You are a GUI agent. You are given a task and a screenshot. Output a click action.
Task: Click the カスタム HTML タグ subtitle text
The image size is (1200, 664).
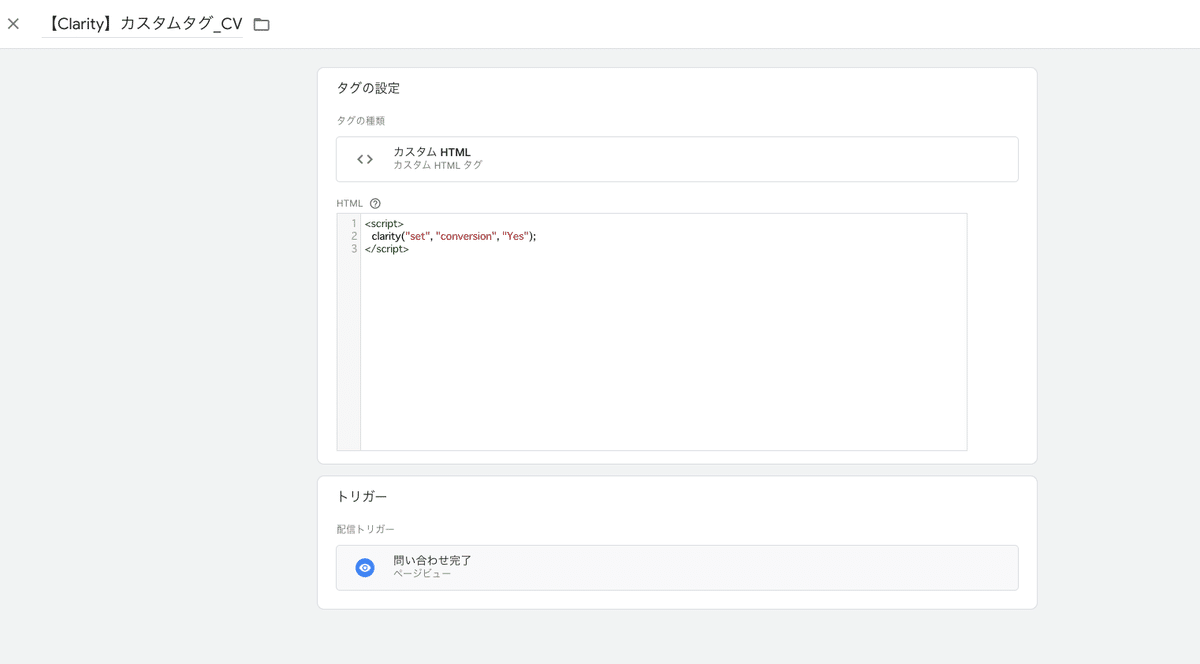point(438,165)
